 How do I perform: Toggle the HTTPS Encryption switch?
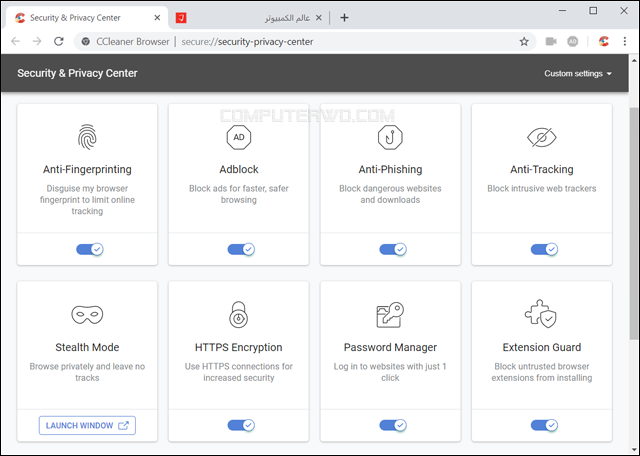(241, 425)
